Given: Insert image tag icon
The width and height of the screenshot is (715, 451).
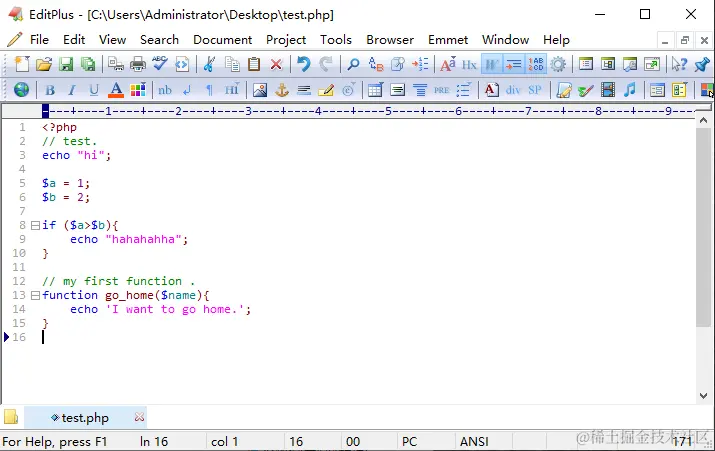Looking at the screenshot, I should tap(259, 90).
